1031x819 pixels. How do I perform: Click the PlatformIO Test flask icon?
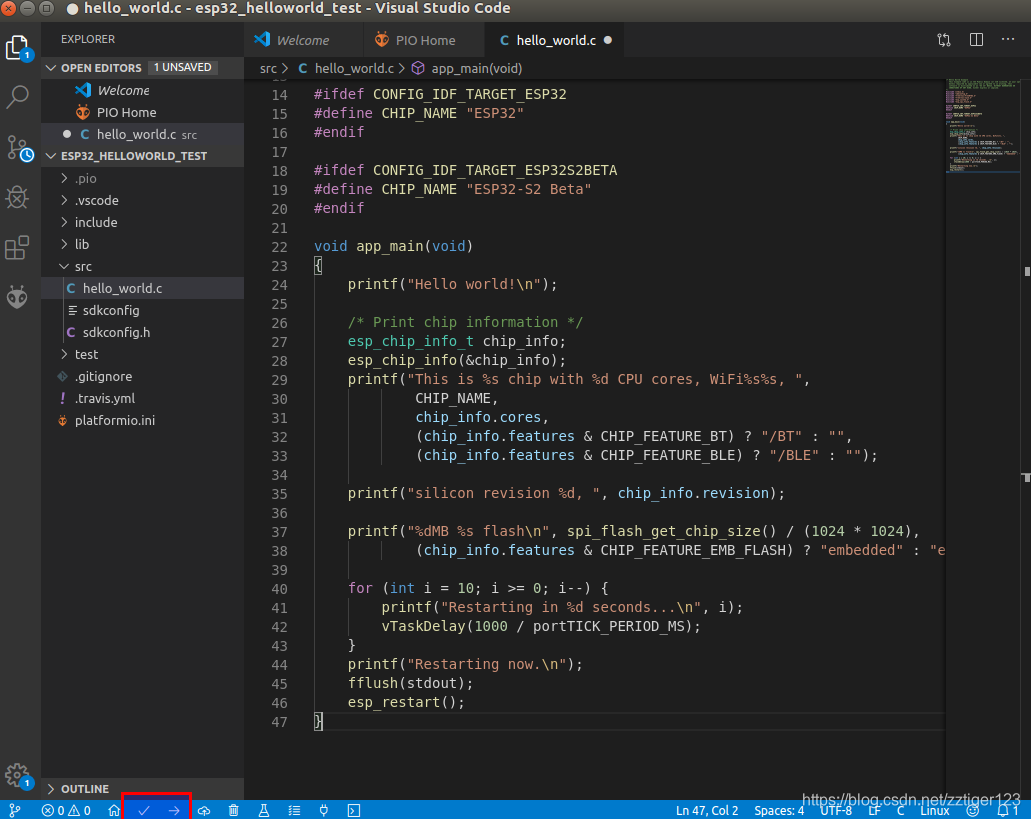[x=264, y=810]
